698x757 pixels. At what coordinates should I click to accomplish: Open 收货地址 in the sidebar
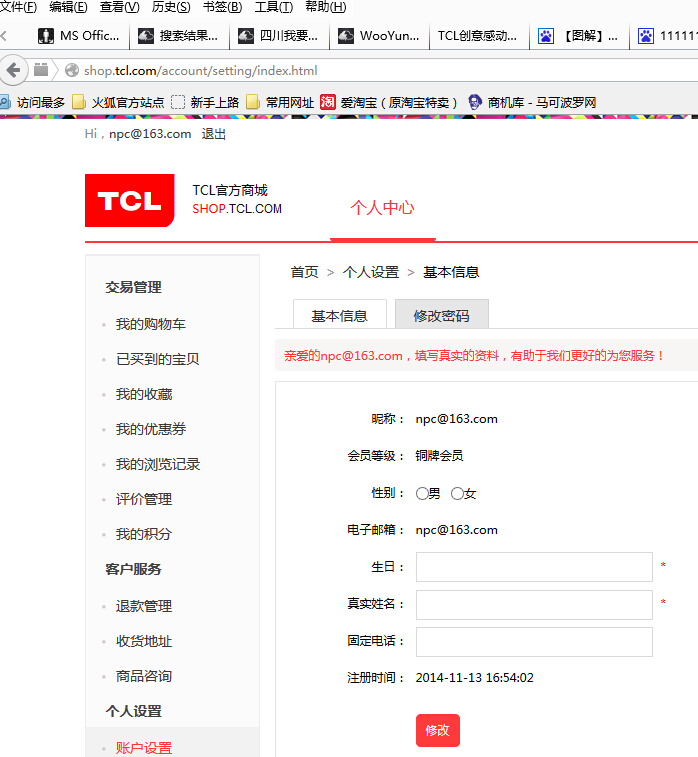[x=144, y=641]
